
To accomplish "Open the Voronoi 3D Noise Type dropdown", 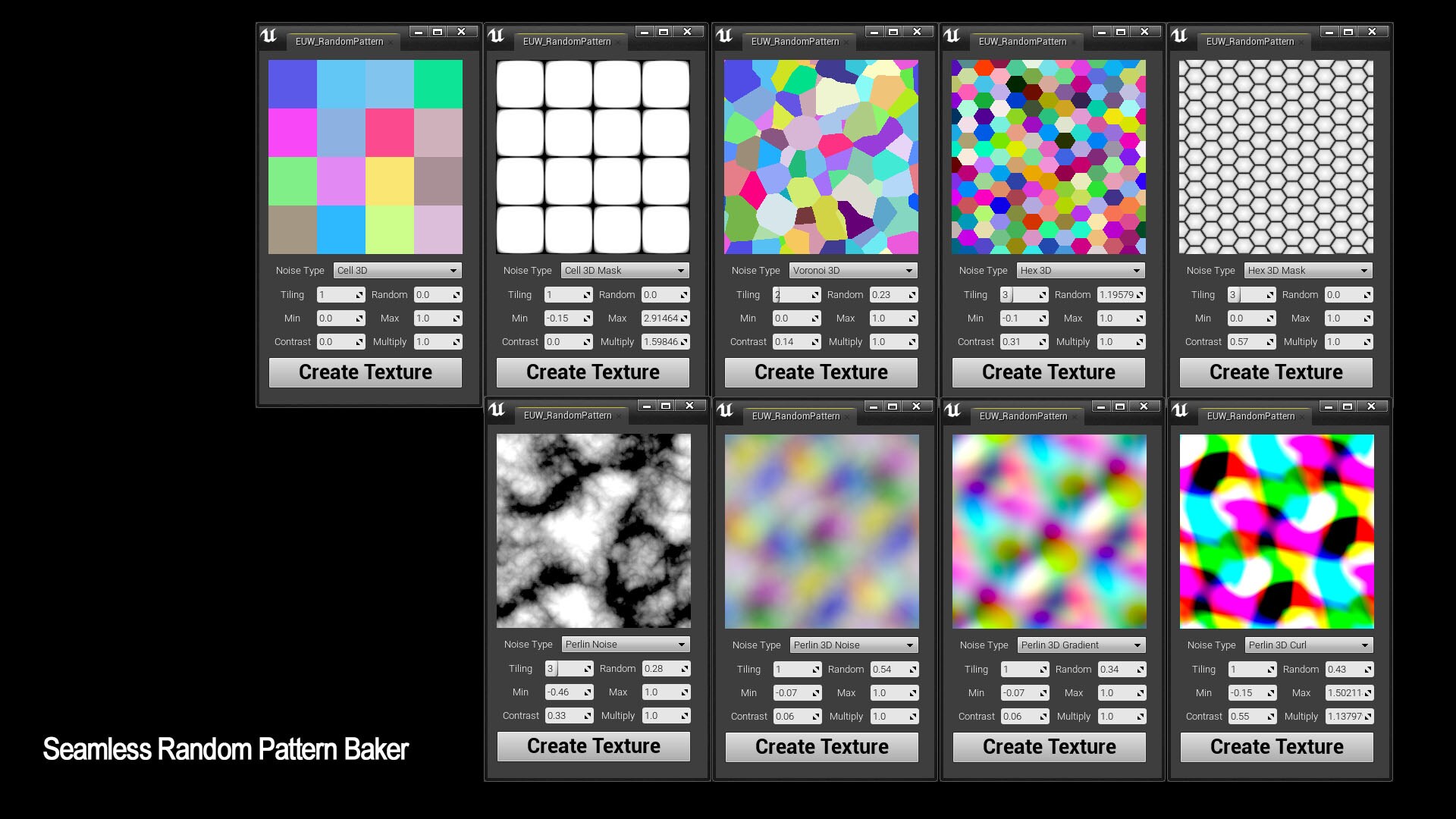I will (x=853, y=270).
